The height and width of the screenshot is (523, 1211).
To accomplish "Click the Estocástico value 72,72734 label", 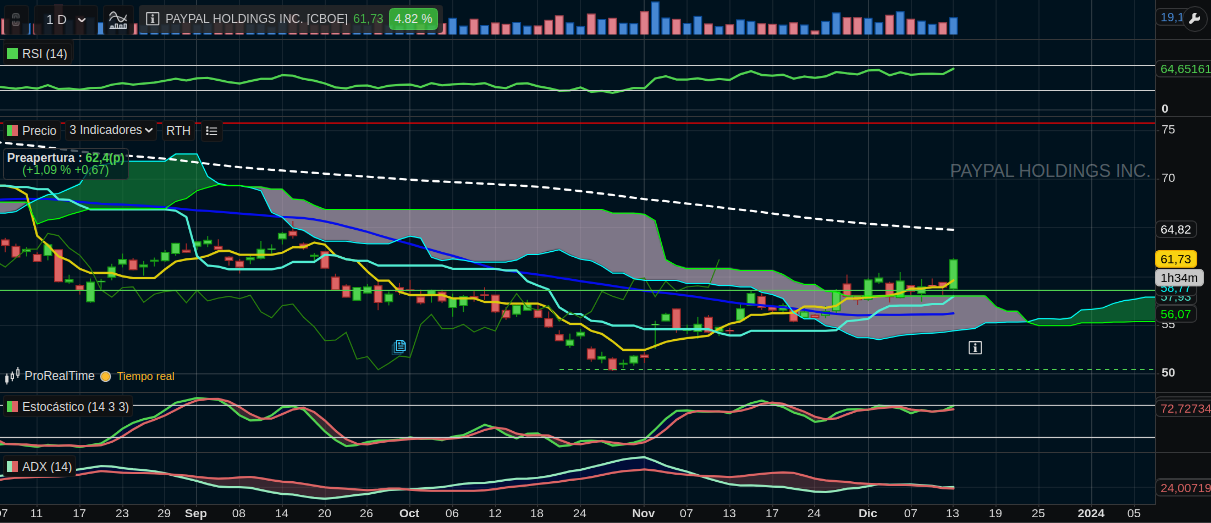I will tap(1184, 408).
